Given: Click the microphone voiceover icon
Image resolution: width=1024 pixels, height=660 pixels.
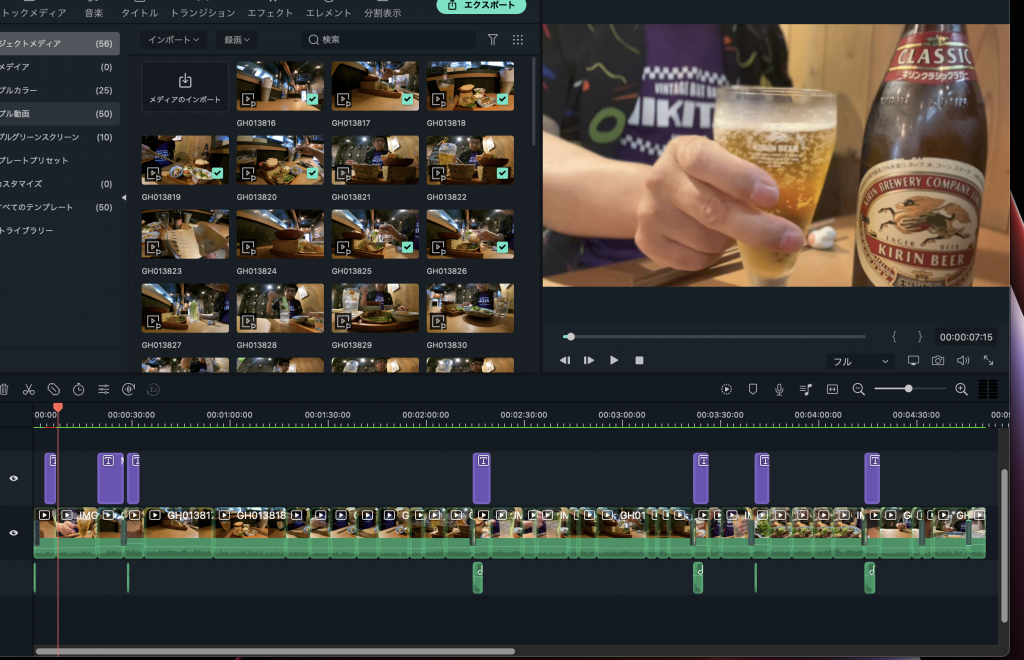Looking at the screenshot, I should (779, 390).
